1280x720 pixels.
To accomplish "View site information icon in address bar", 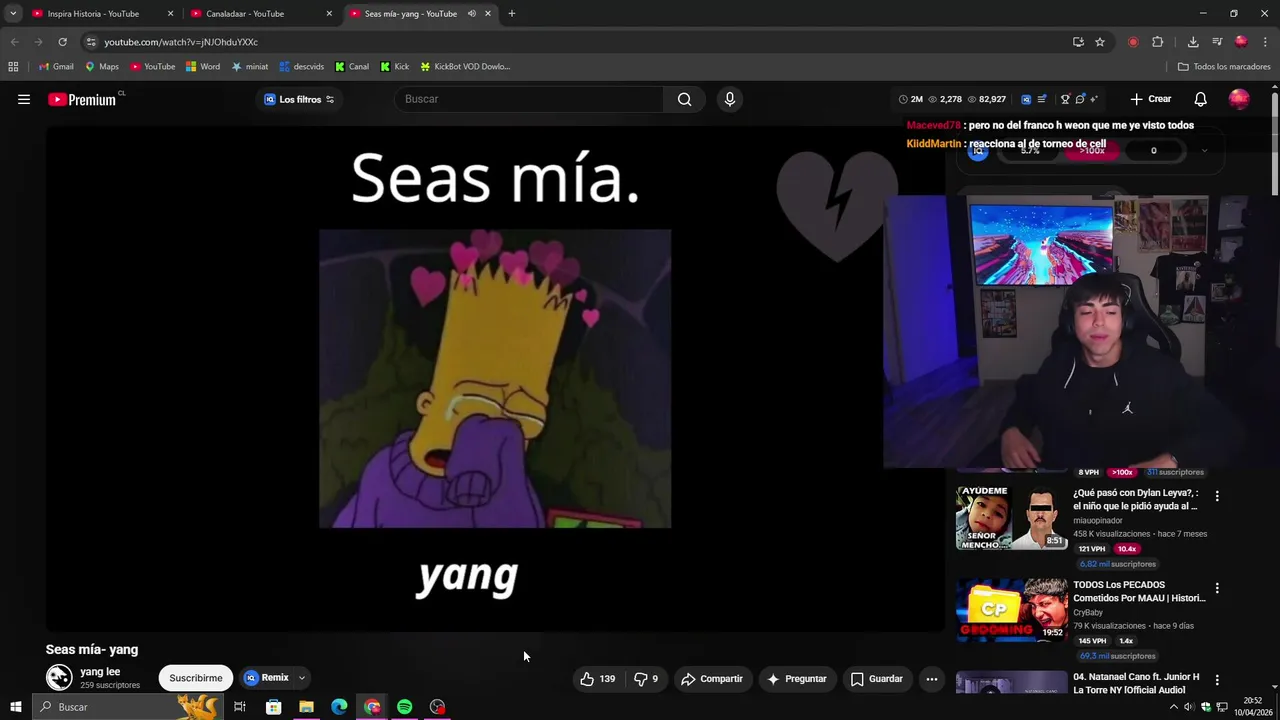I will 91,42.
